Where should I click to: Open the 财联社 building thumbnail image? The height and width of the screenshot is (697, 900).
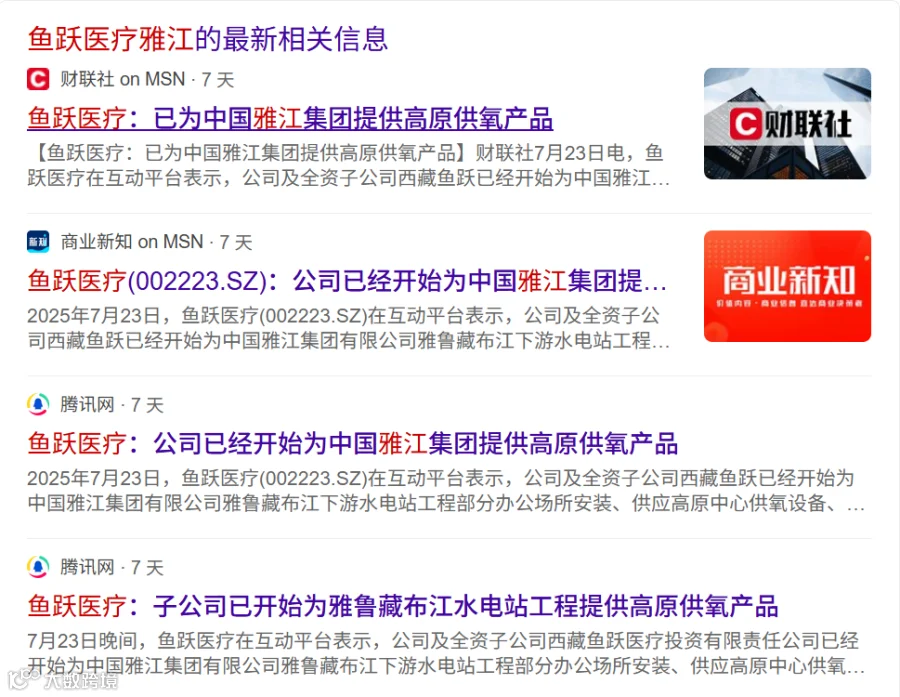(x=787, y=123)
